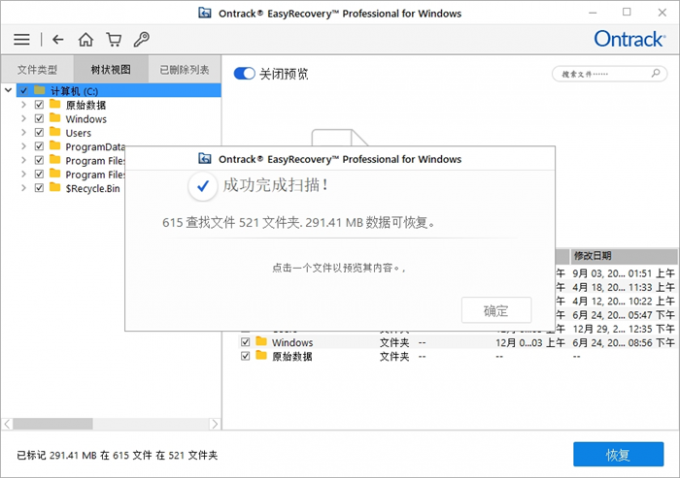Switch to the 文件类型 tab

[37, 69]
